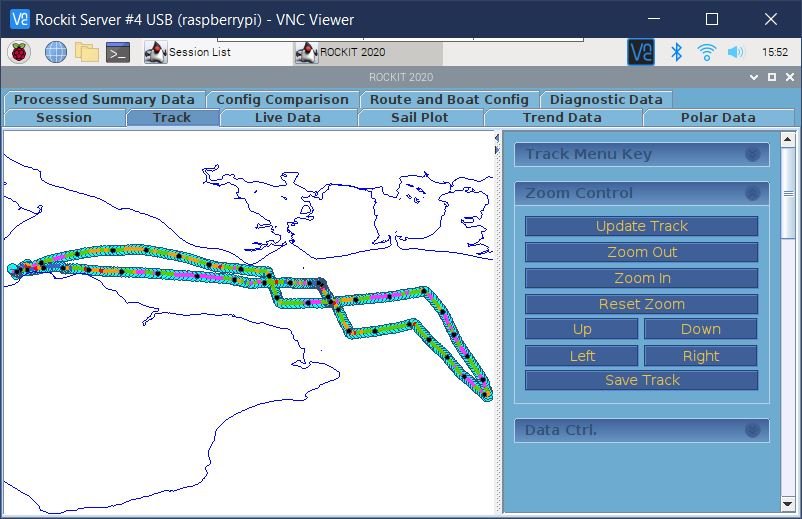Expand the Track Menu Key section
The height and width of the screenshot is (519, 802).
(x=752, y=154)
